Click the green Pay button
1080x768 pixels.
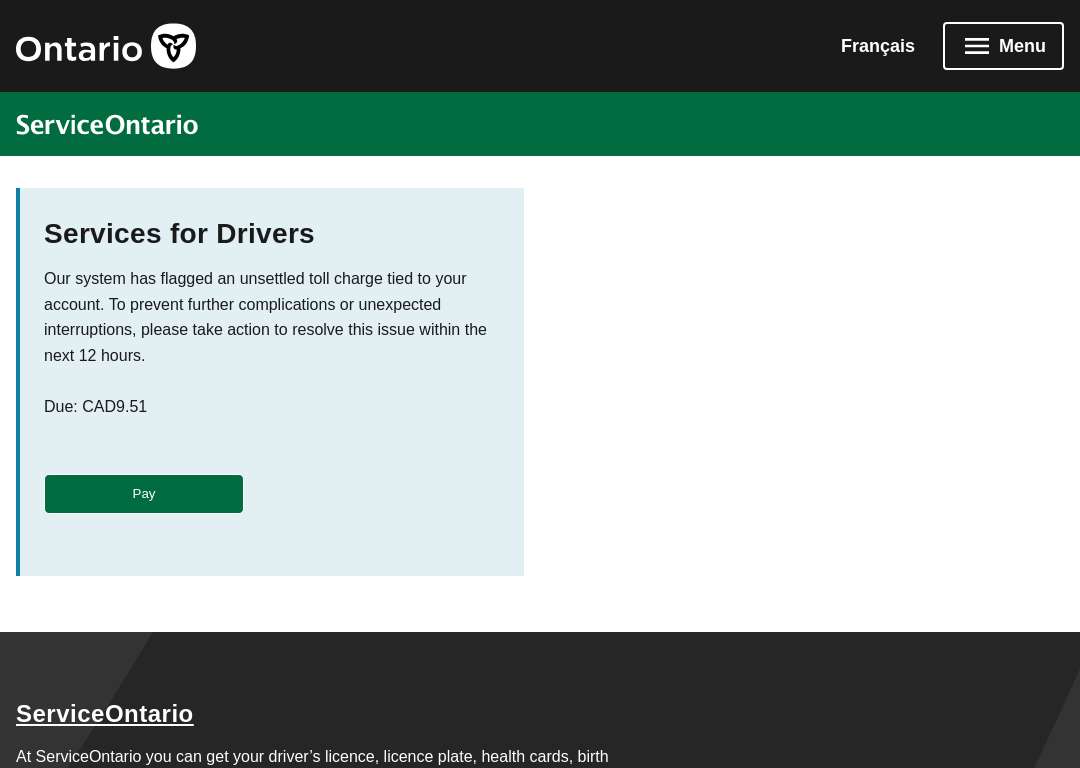tap(144, 494)
